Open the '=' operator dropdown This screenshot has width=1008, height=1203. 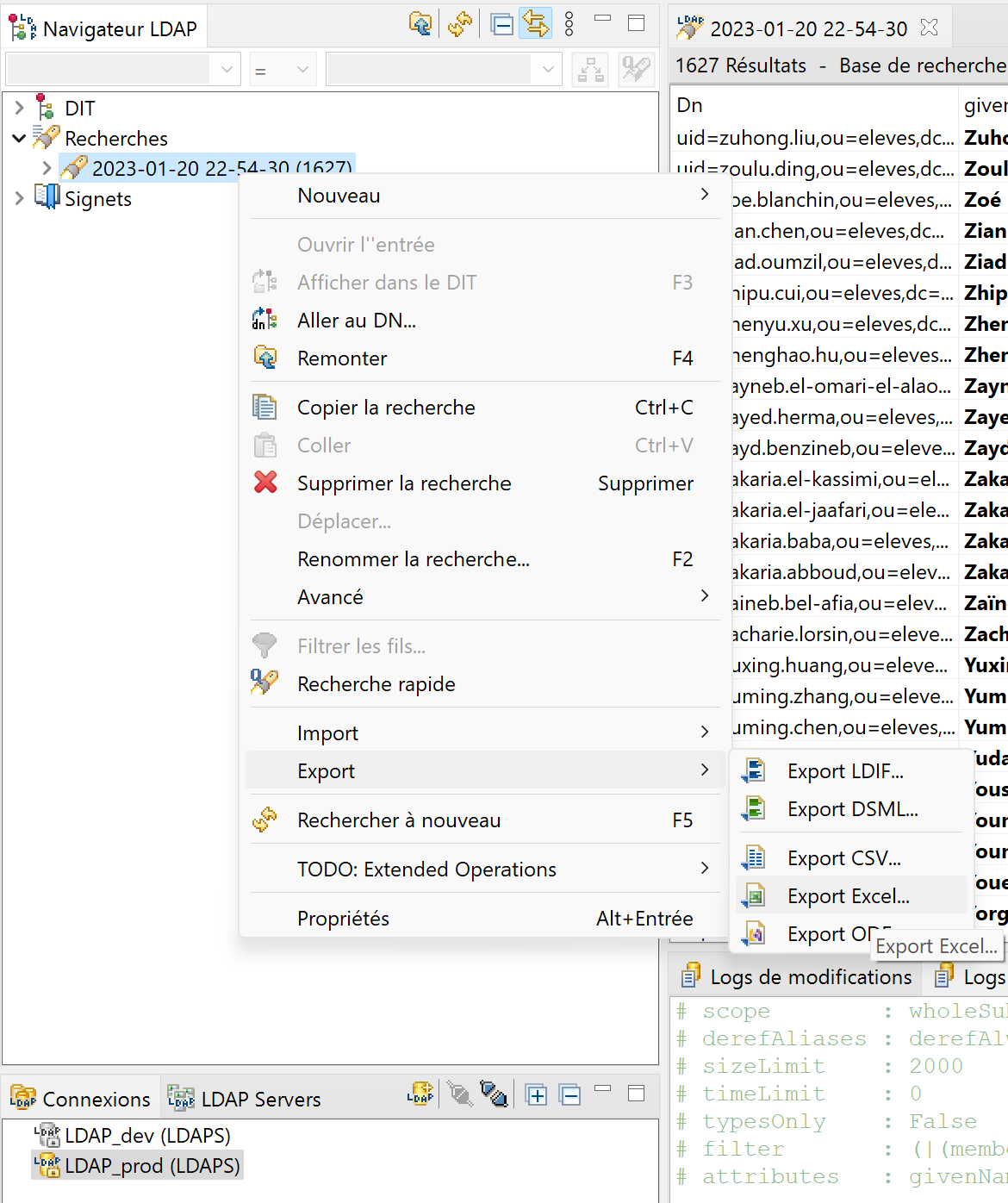tap(283, 70)
